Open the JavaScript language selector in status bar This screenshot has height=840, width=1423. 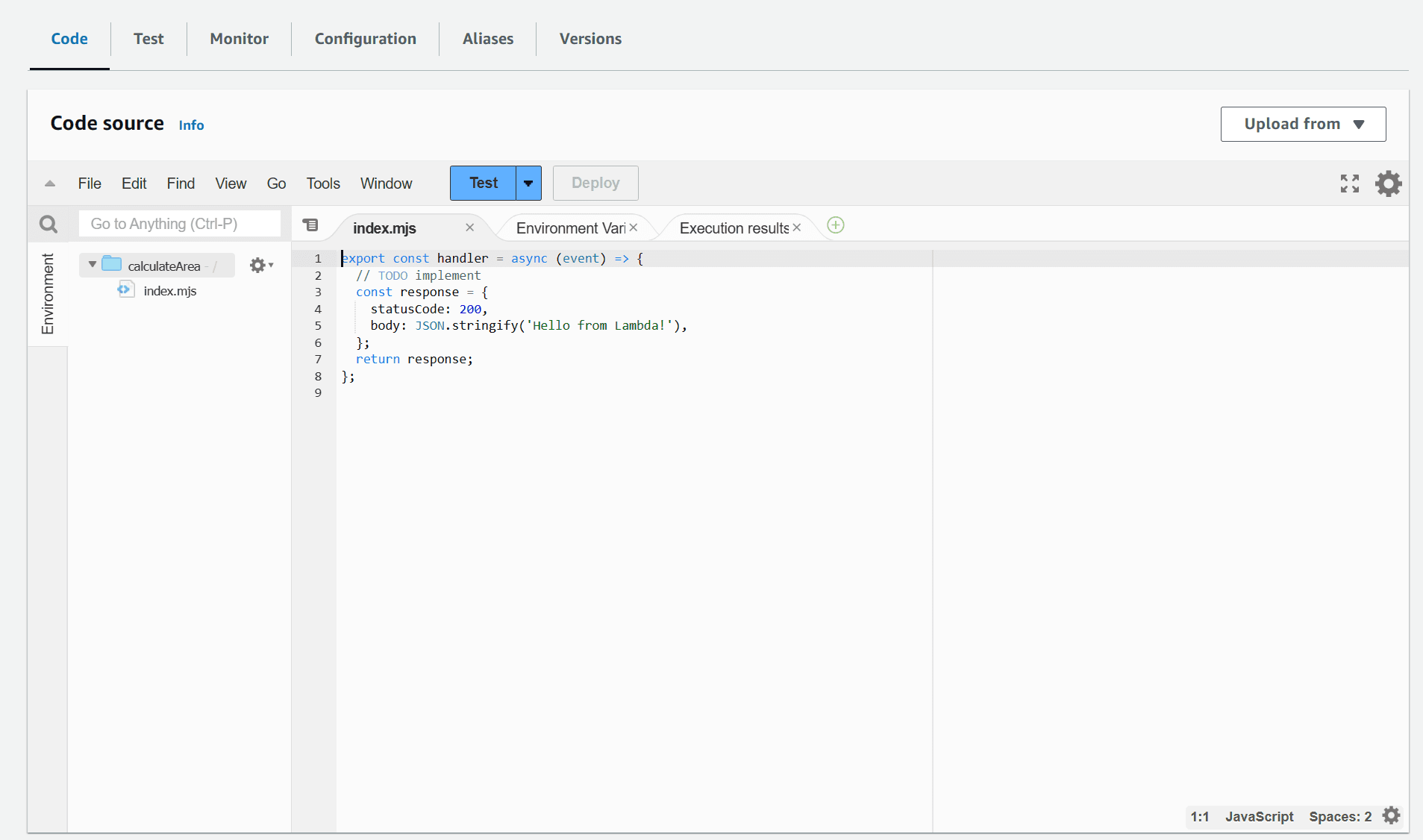pos(1259,817)
